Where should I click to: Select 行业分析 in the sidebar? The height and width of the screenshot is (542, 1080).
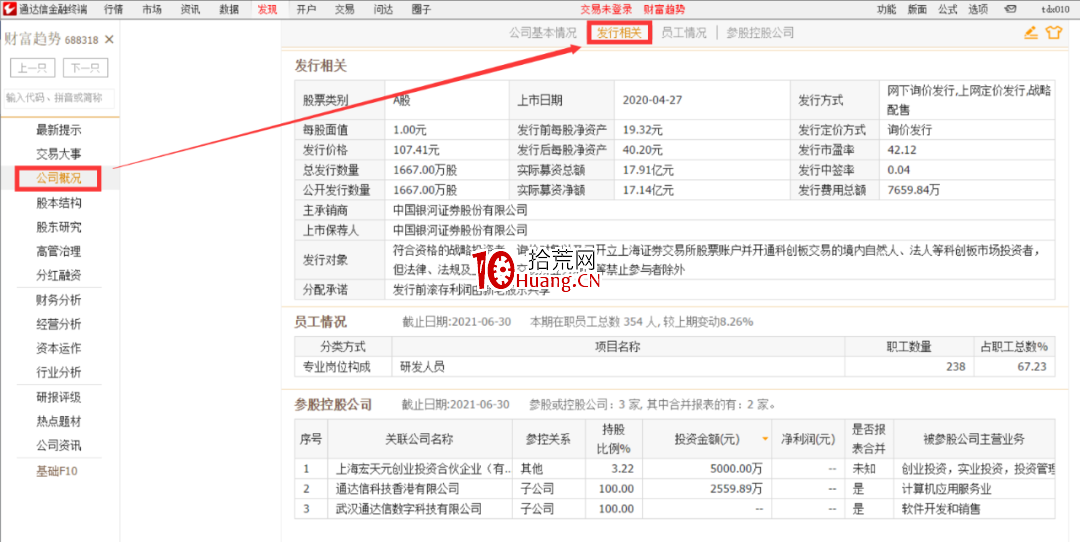(x=59, y=373)
